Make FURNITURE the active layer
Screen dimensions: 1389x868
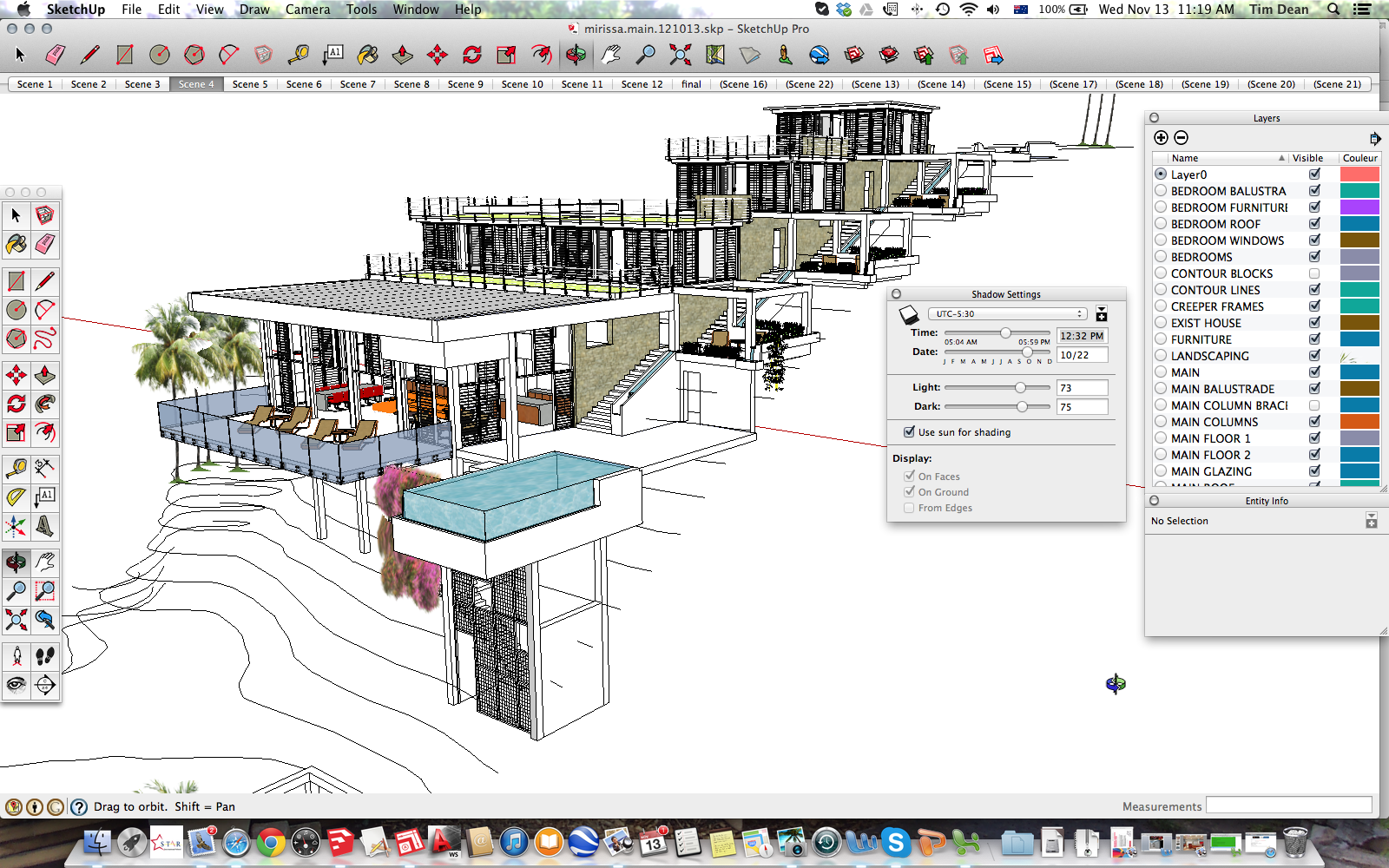[x=1161, y=339]
